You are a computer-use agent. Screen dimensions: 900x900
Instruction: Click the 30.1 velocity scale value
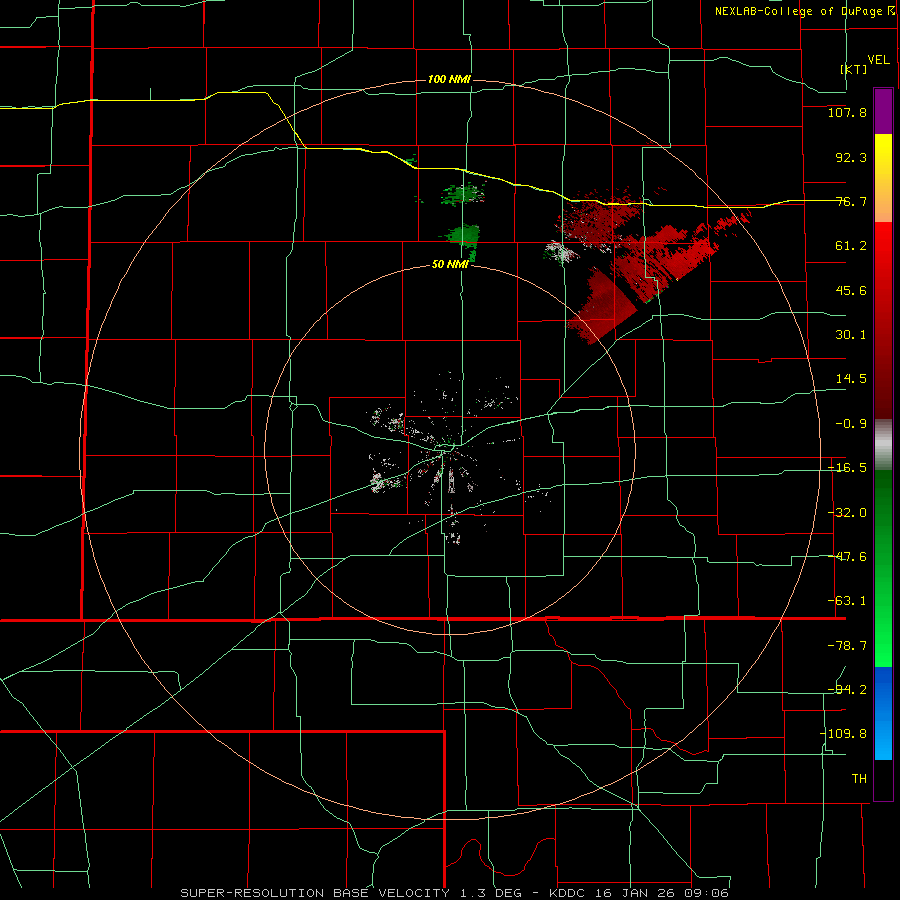coord(851,335)
